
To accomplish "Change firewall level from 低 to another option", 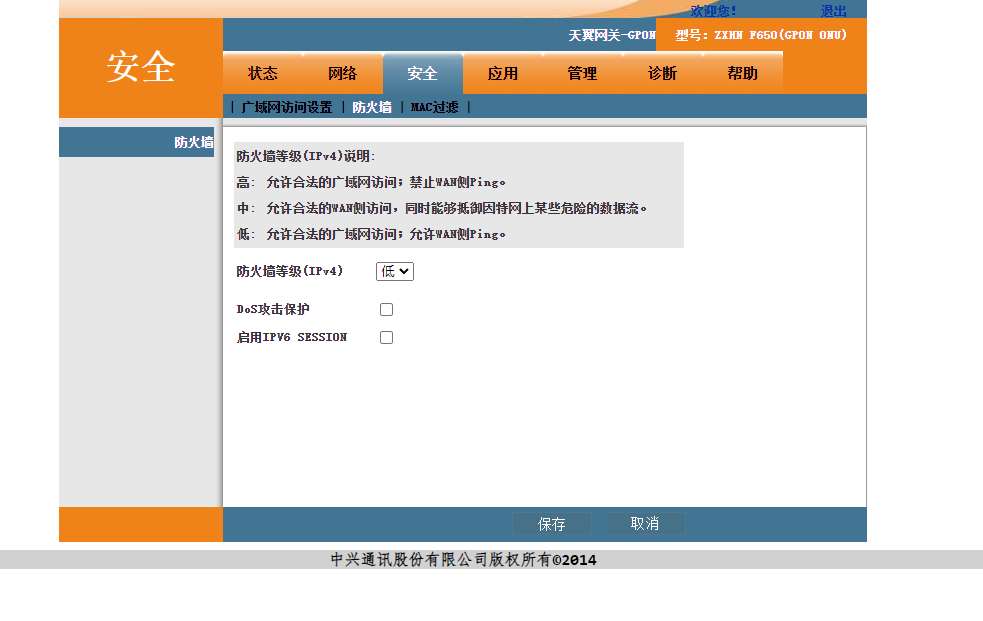I will [x=394, y=271].
